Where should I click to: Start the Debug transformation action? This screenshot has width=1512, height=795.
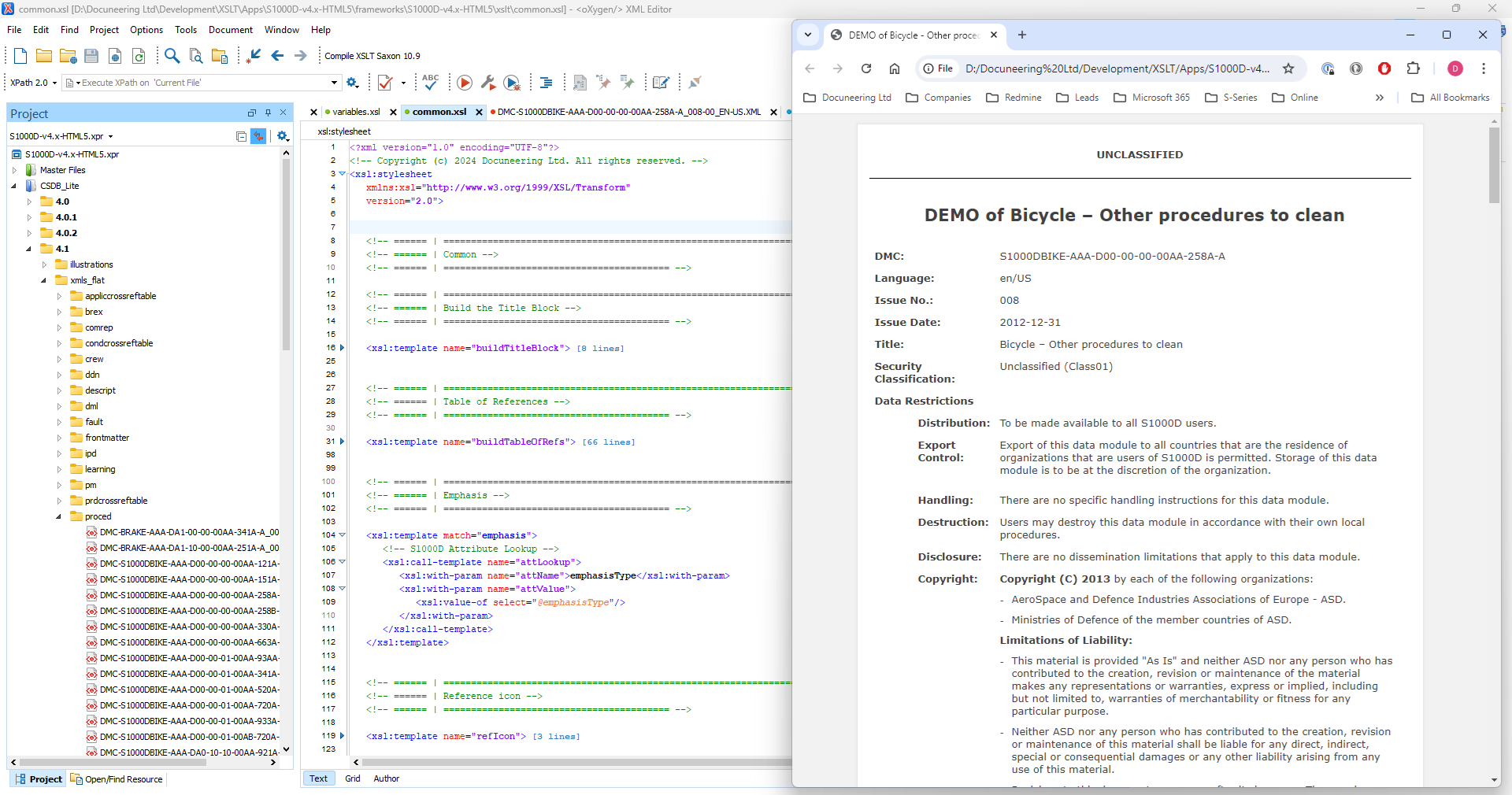click(x=512, y=83)
